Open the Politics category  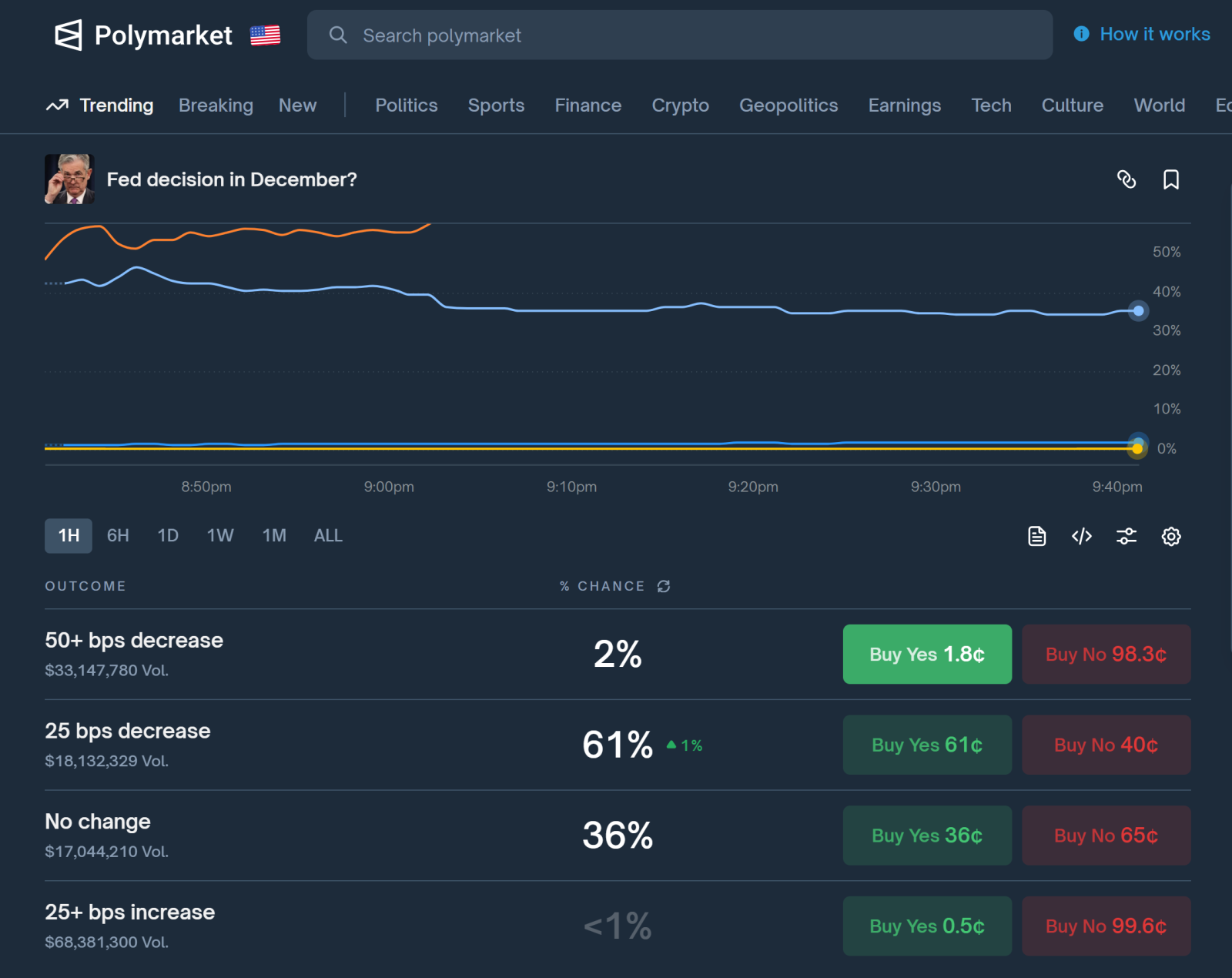(x=406, y=106)
